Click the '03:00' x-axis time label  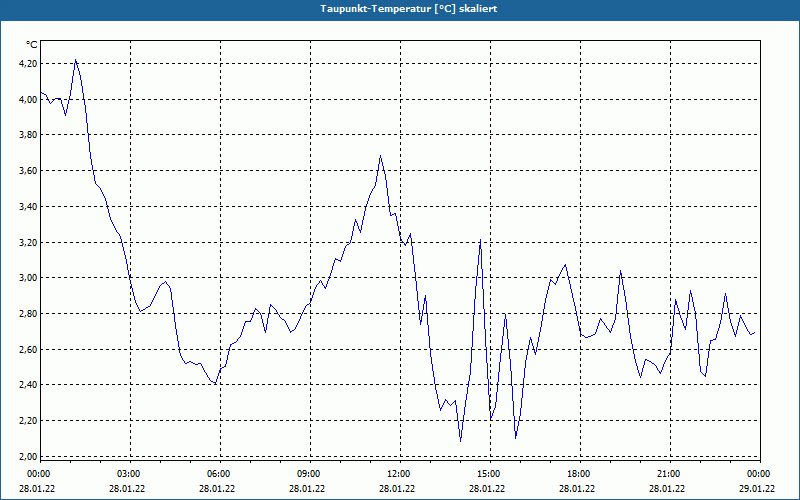(128, 474)
